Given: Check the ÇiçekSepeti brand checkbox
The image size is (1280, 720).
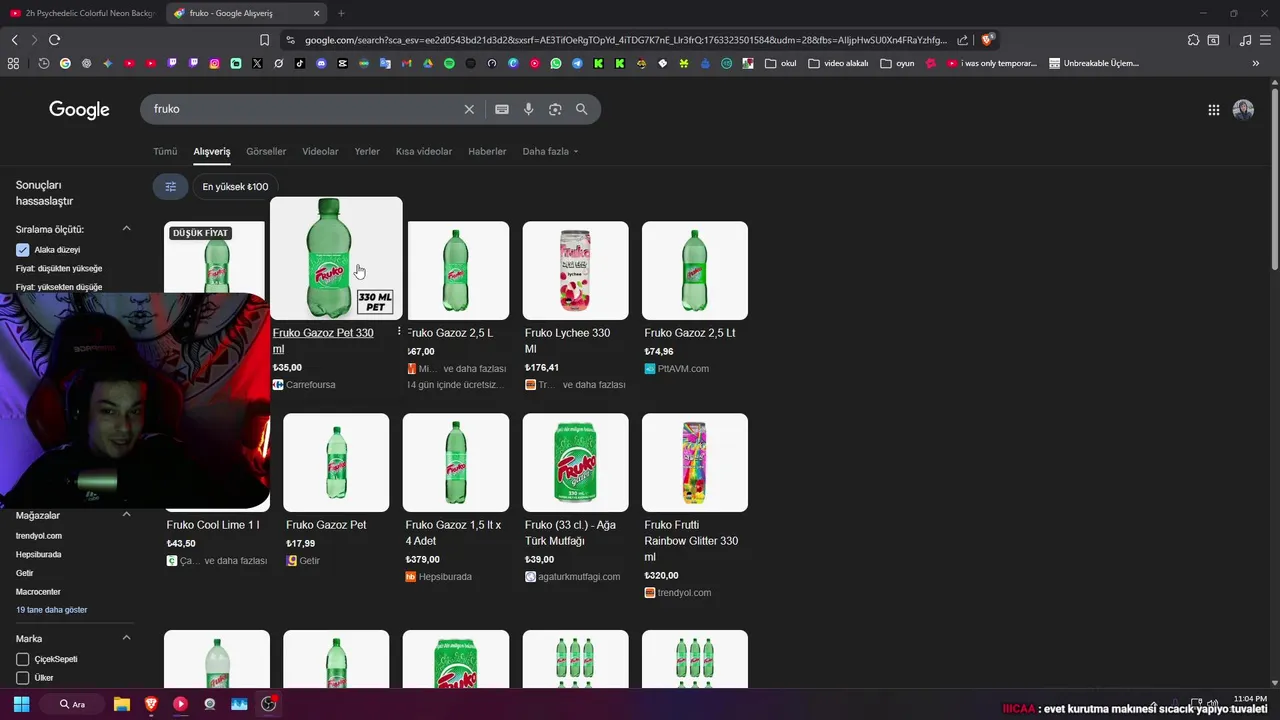Looking at the screenshot, I should [23, 659].
